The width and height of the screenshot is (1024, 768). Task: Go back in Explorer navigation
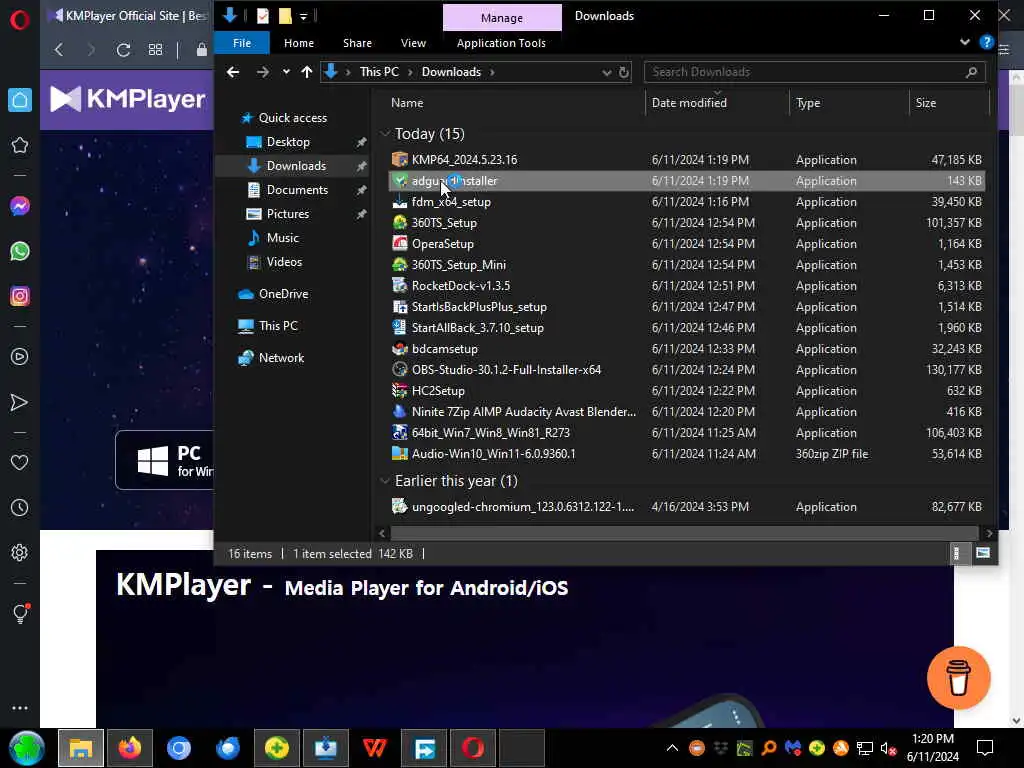tap(232, 72)
